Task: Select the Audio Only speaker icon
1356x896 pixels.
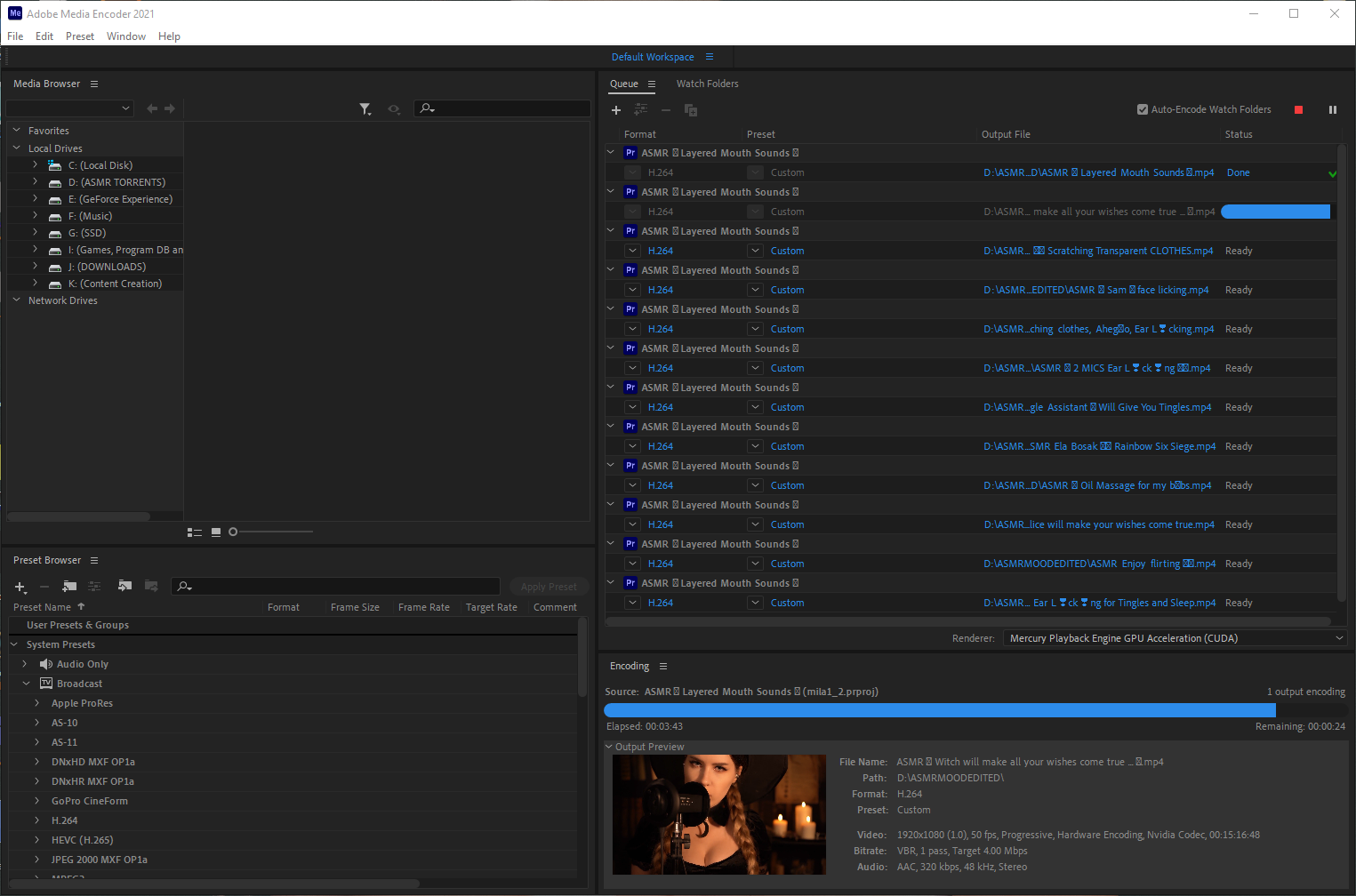Action: pos(46,665)
